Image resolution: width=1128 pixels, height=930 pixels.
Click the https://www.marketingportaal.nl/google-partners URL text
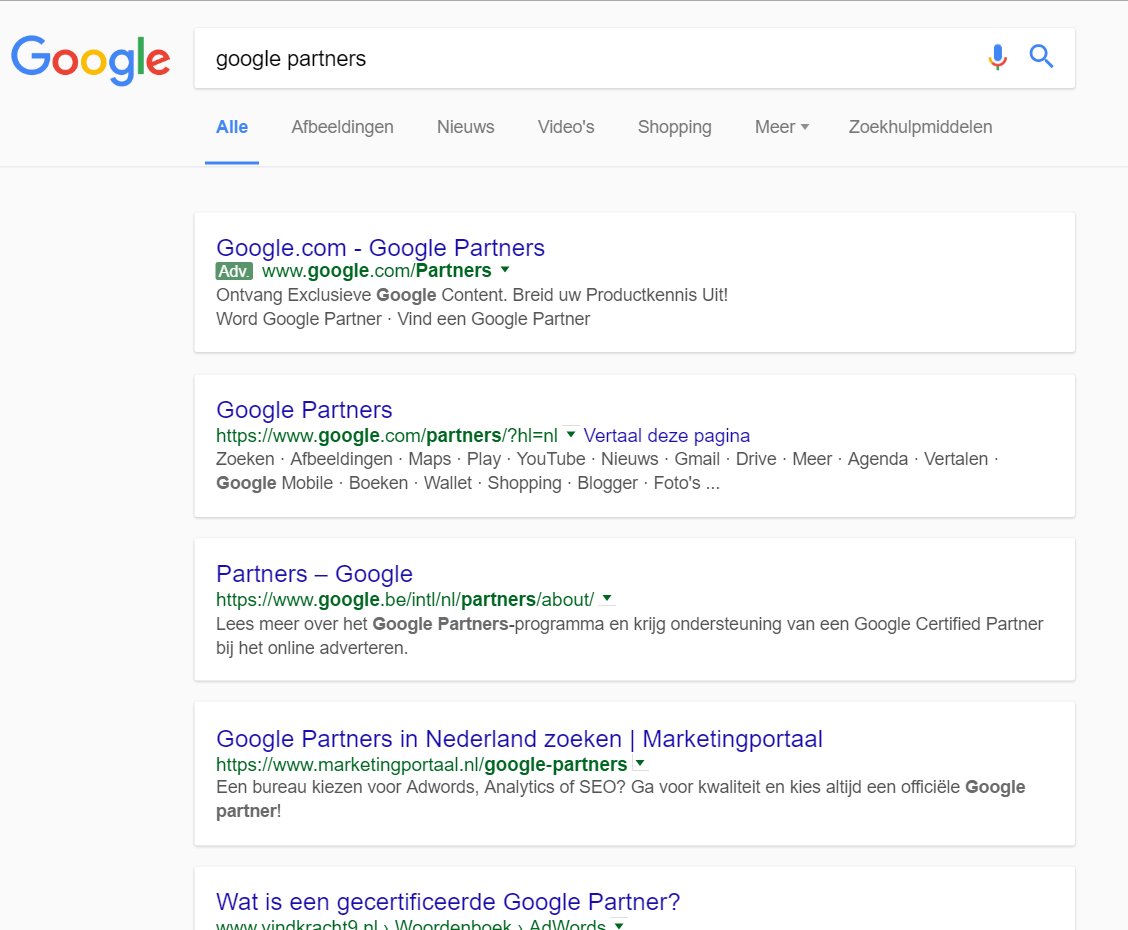pos(422,765)
